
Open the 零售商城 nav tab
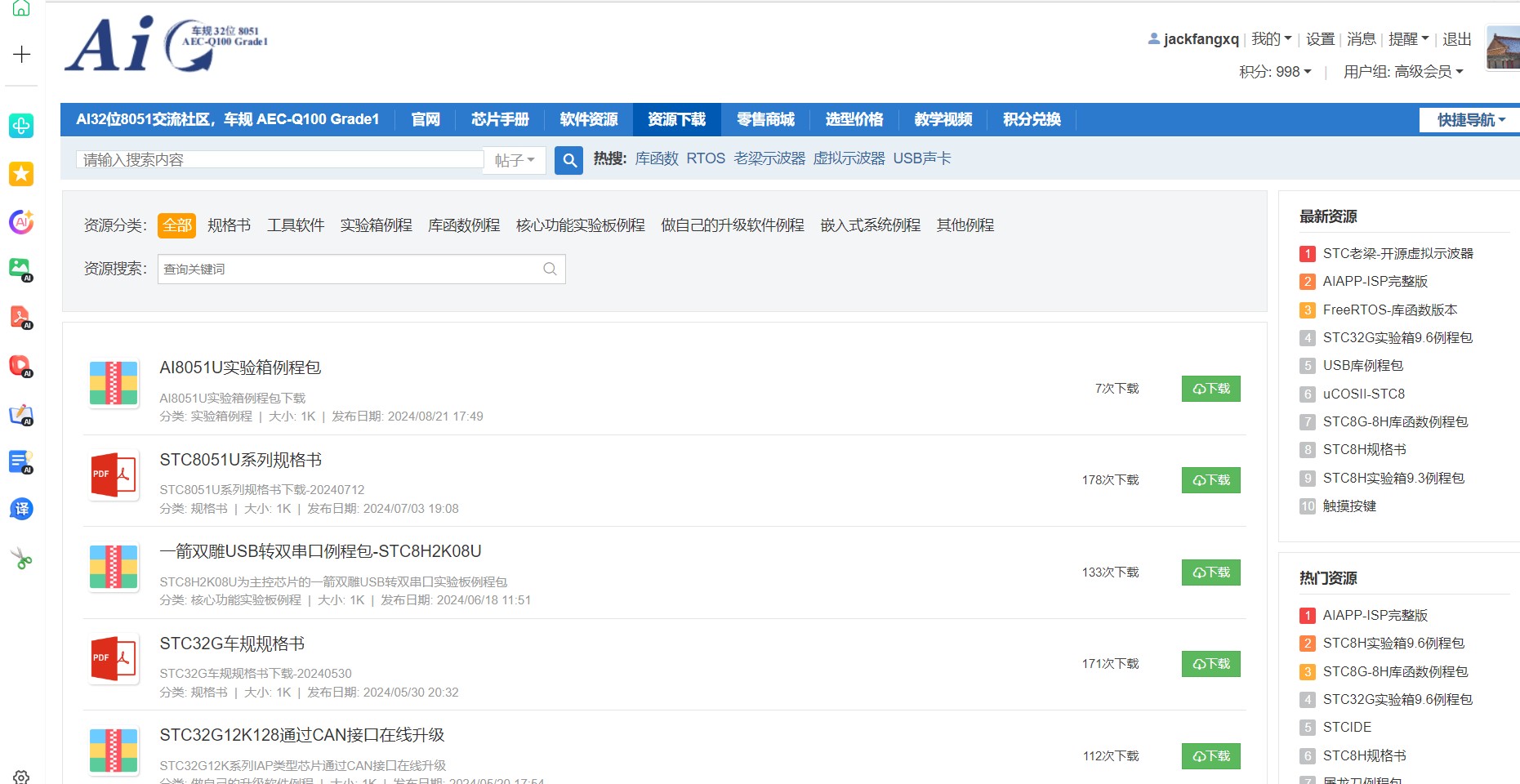pyautogui.click(x=765, y=119)
